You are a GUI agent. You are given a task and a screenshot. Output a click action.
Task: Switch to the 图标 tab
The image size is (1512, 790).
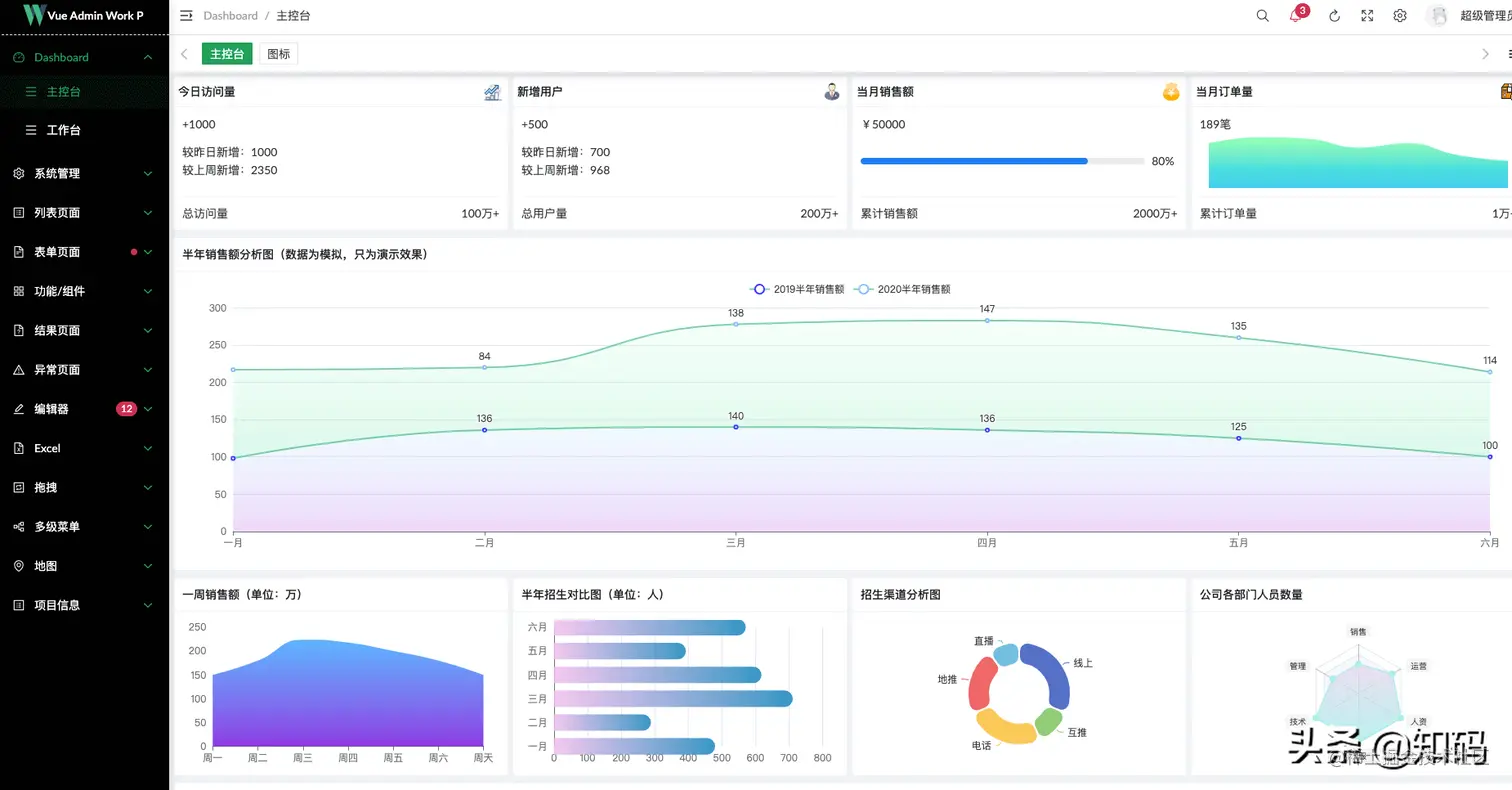click(x=279, y=54)
